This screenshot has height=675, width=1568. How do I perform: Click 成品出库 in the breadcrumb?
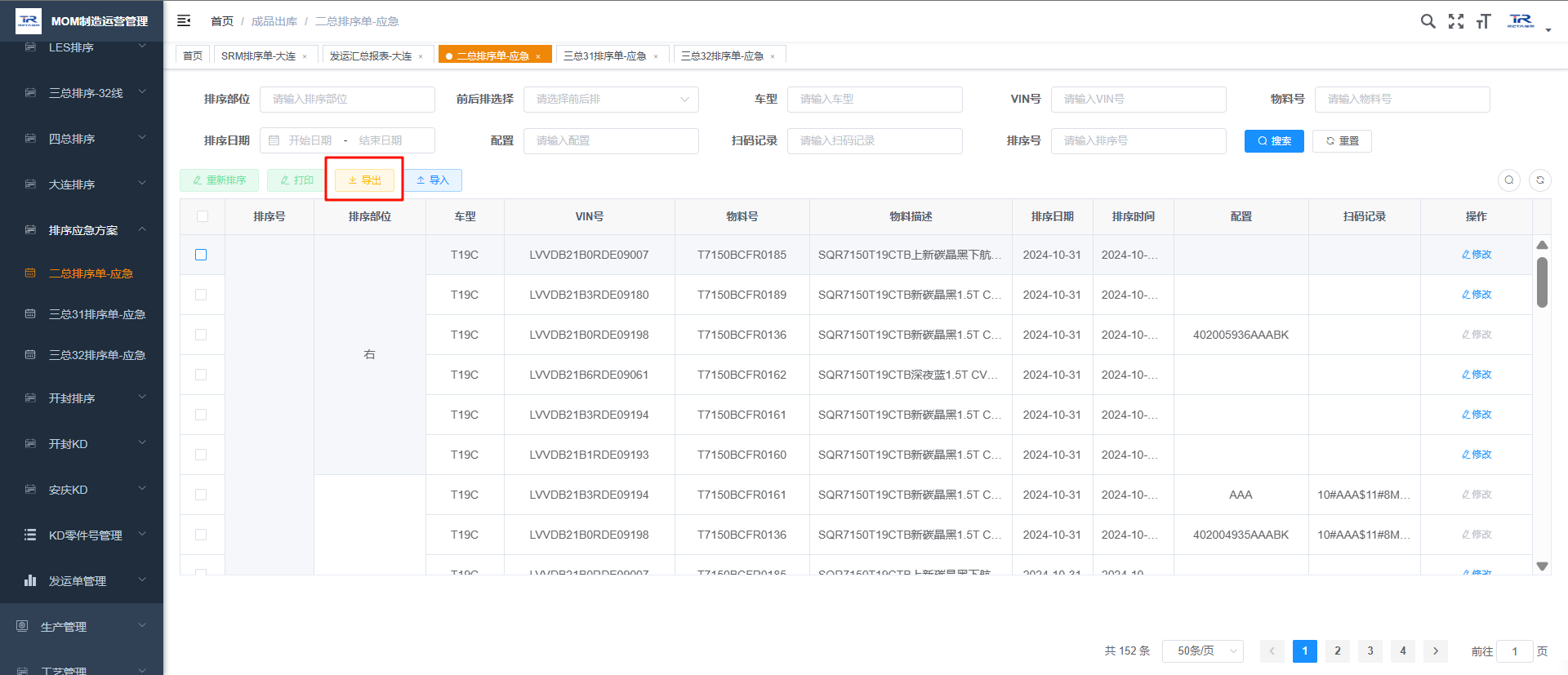[274, 21]
